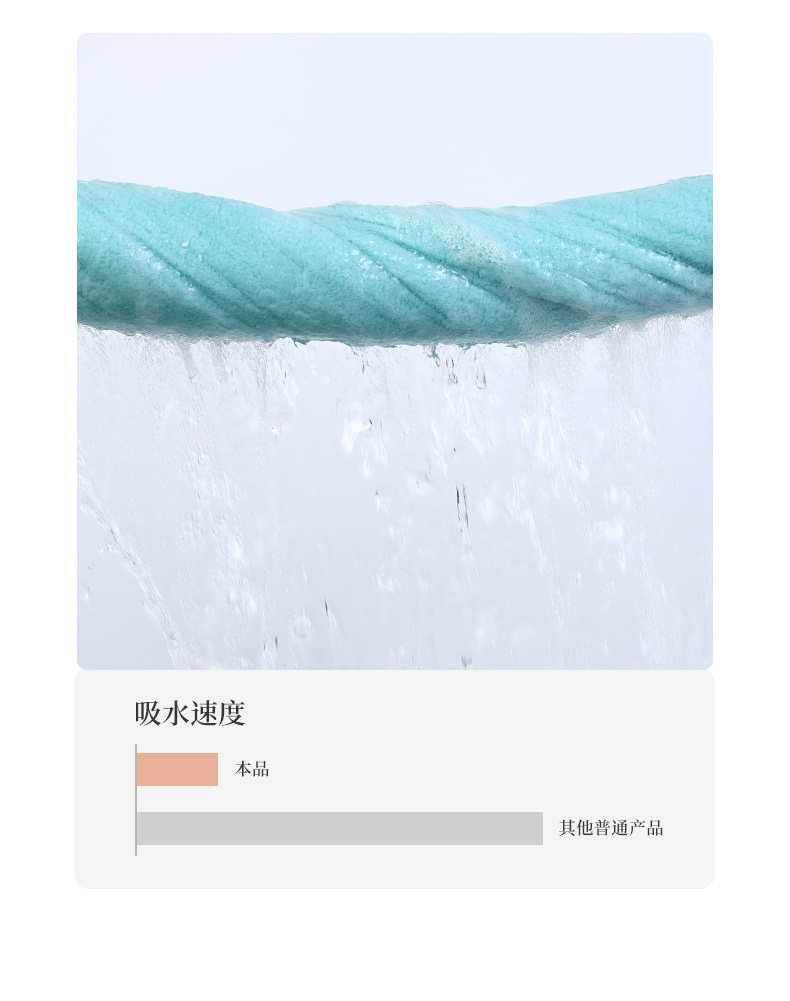Viewport: 790px width, 1001px height.
Task: Click the 度 character in the heading
Action: 232,713
